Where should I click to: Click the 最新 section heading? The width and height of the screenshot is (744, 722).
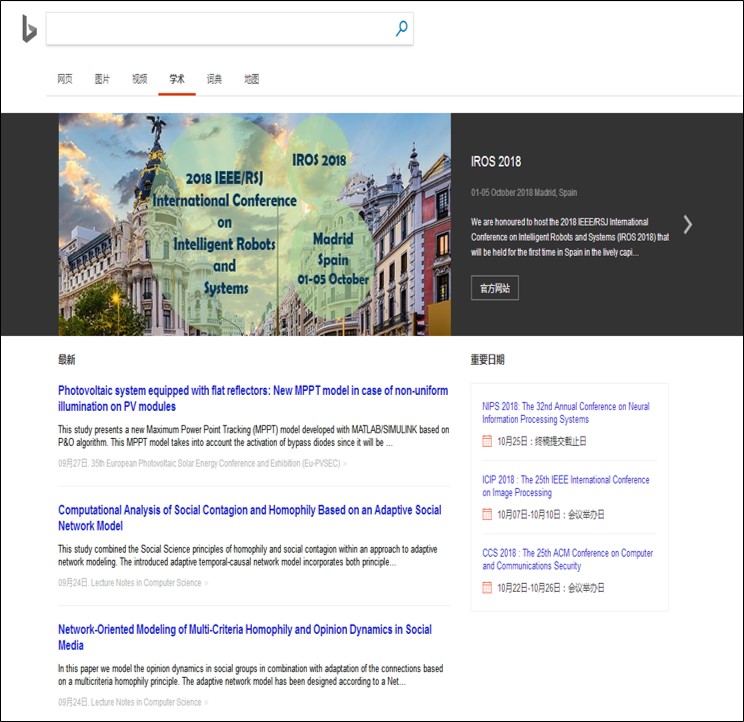[x=66, y=360]
